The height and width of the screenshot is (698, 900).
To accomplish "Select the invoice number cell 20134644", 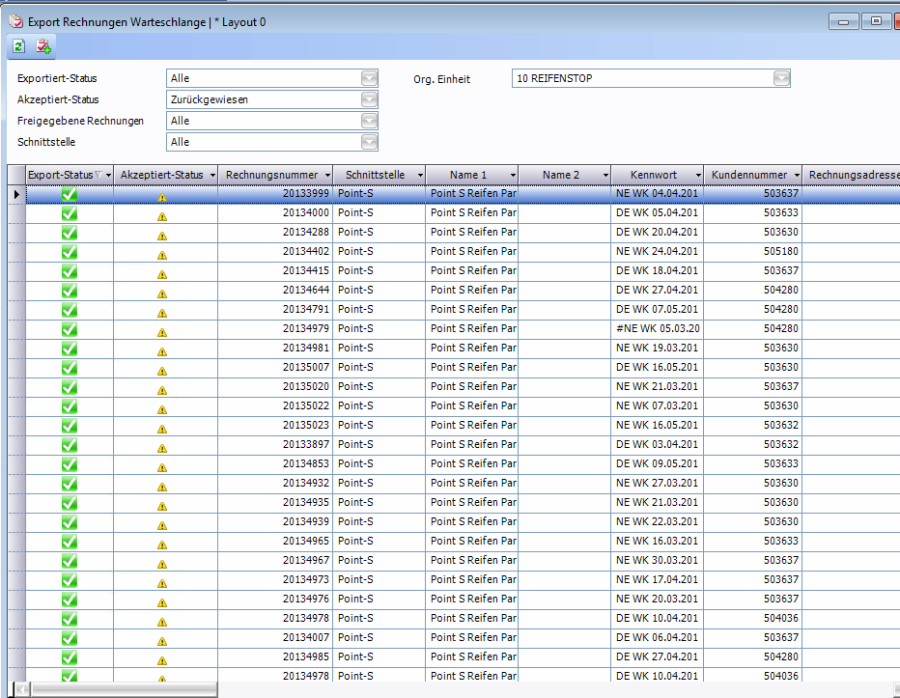I will [x=305, y=290].
